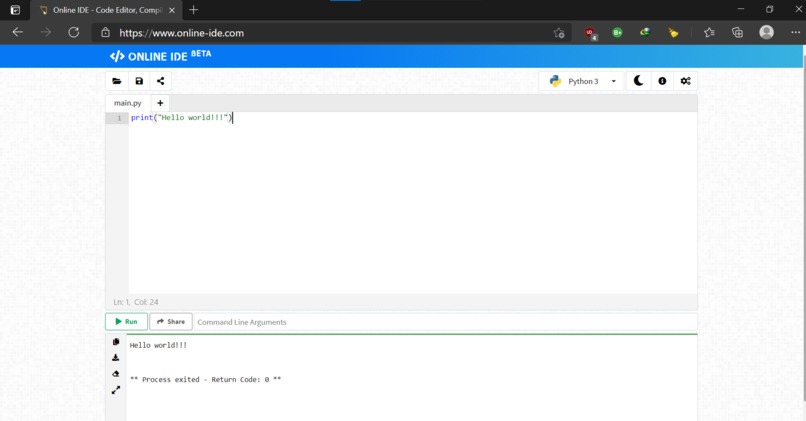The height and width of the screenshot is (421, 806).
Task: Select the Online IDE - Code Editor browser tab
Action: point(106,10)
